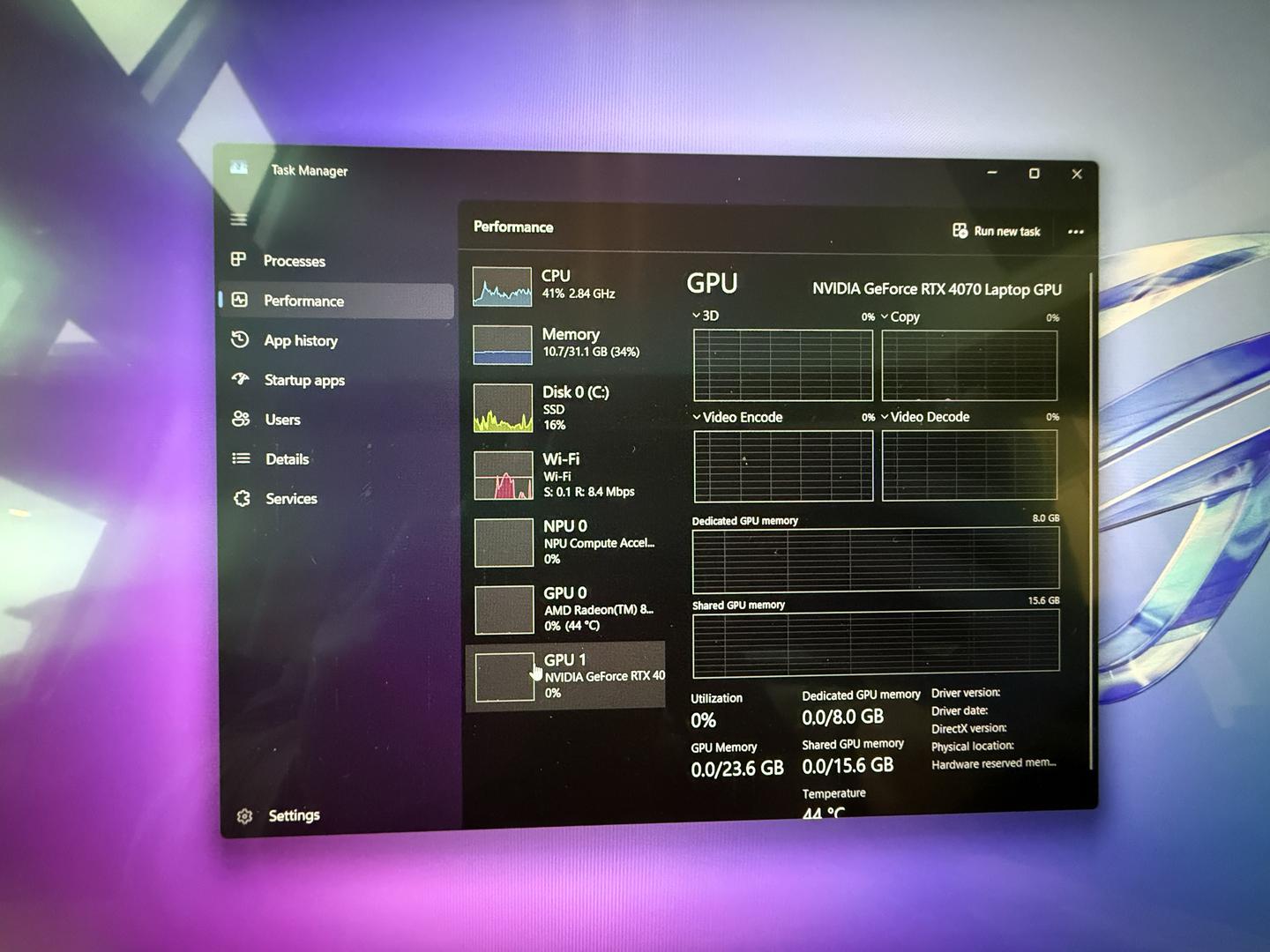Select the Performance page
The height and width of the screenshot is (952, 1270).
(x=336, y=301)
